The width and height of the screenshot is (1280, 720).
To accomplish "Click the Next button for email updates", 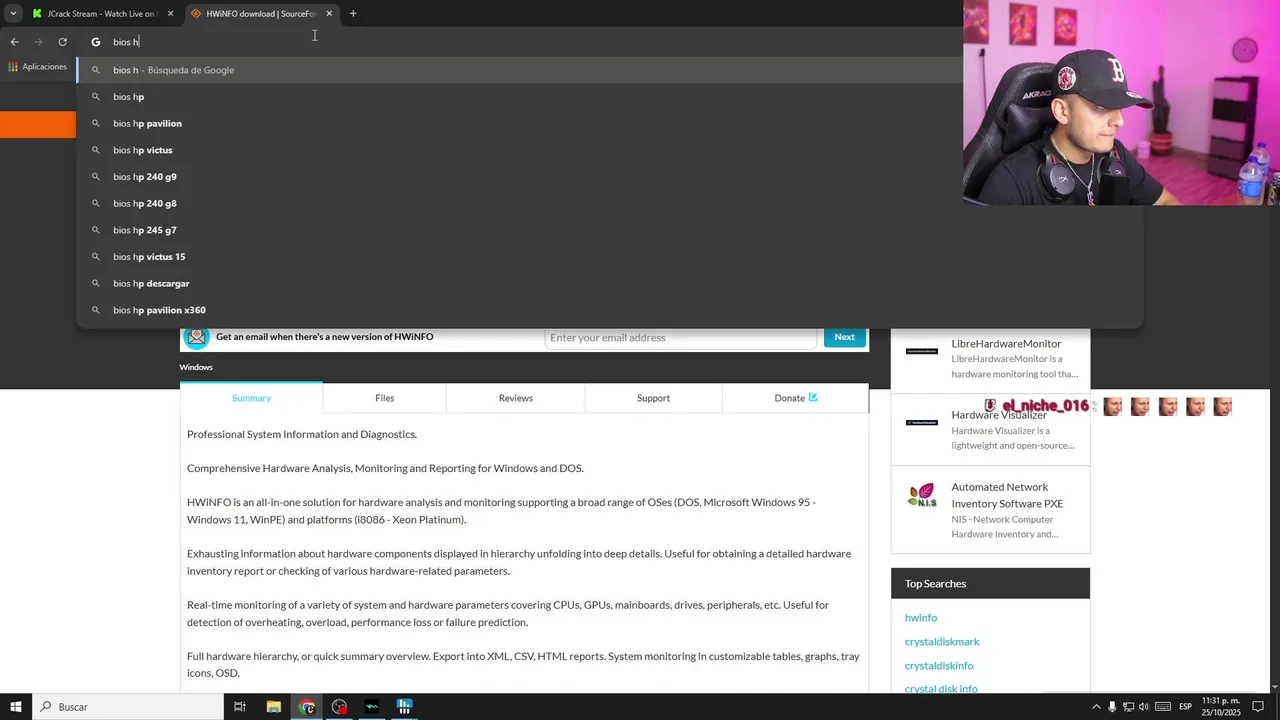I will click(845, 337).
